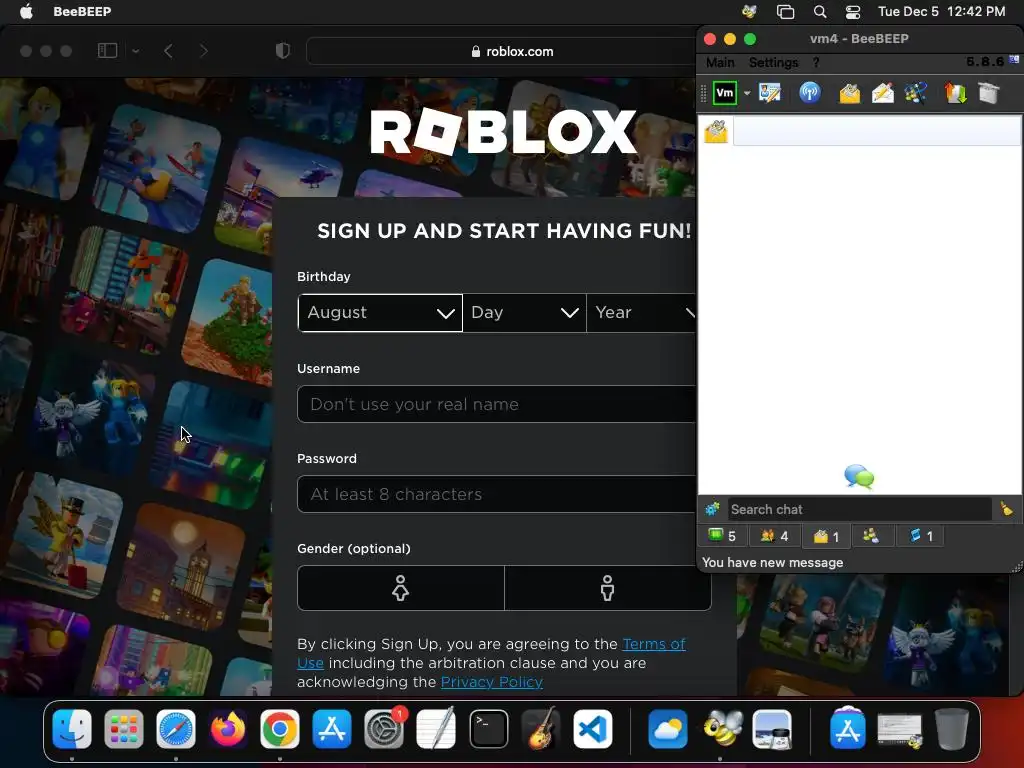Open Visual Studio Code from the Dock

[593, 729]
